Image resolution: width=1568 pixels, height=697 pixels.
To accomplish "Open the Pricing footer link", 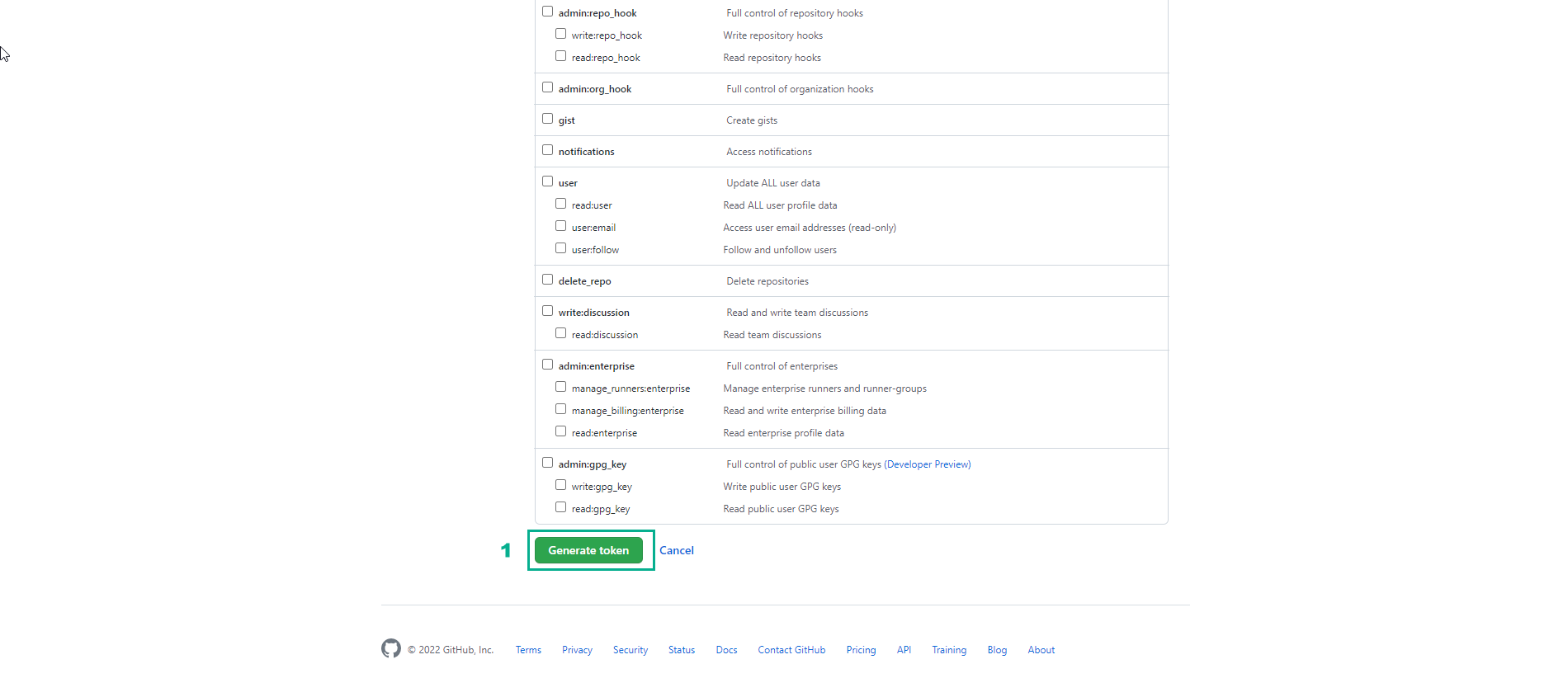I will [x=861, y=650].
